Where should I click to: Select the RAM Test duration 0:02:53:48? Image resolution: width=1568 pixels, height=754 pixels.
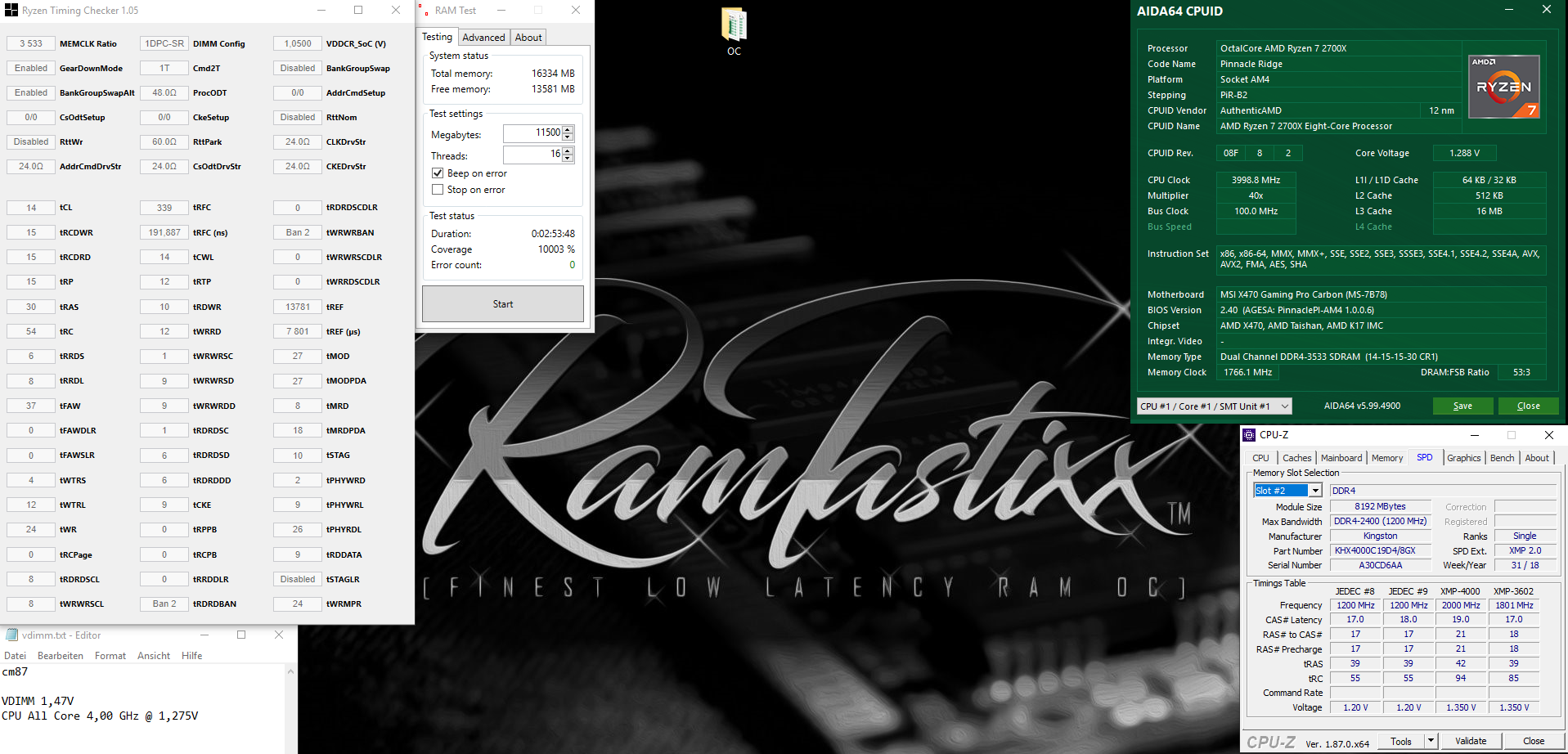tap(553, 234)
